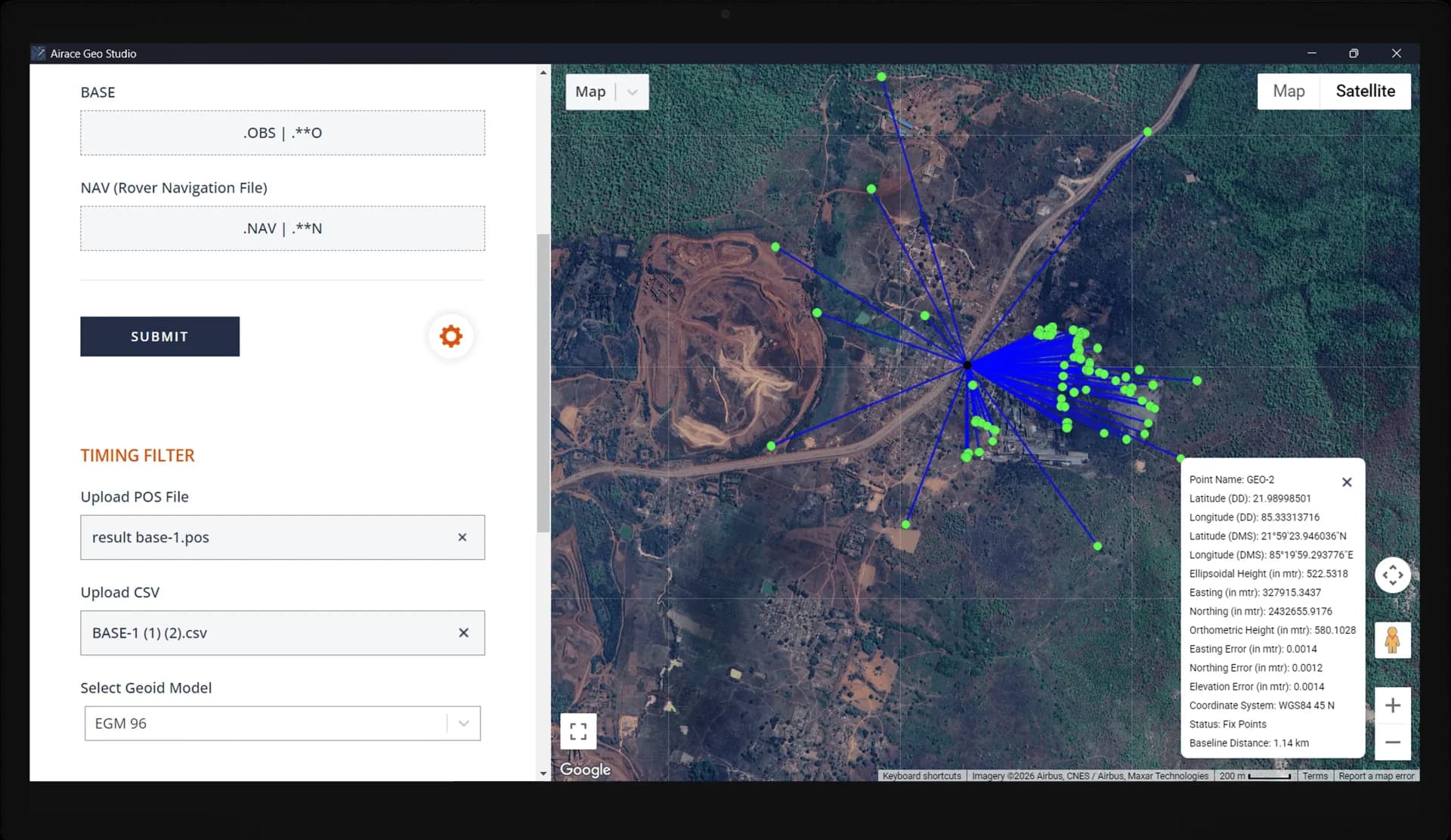Click the 'Point Name: GEO-2' text
Screen dimensions: 1451x840
[1231, 480]
